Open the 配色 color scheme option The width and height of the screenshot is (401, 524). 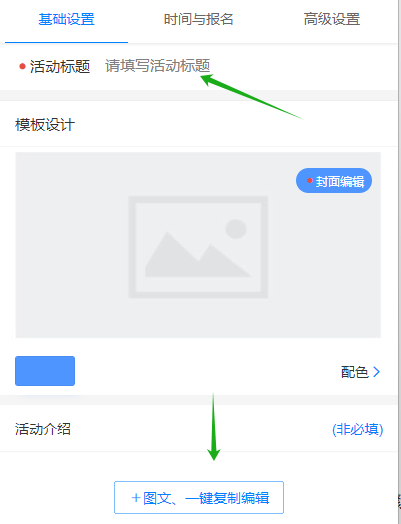[x=360, y=372]
